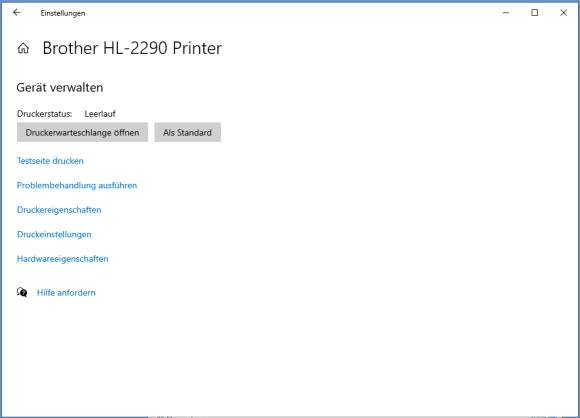Viewport: 580px width, 418px height.
Task: Run Problembehandlung ausführen troubleshooter
Action: click(x=77, y=185)
